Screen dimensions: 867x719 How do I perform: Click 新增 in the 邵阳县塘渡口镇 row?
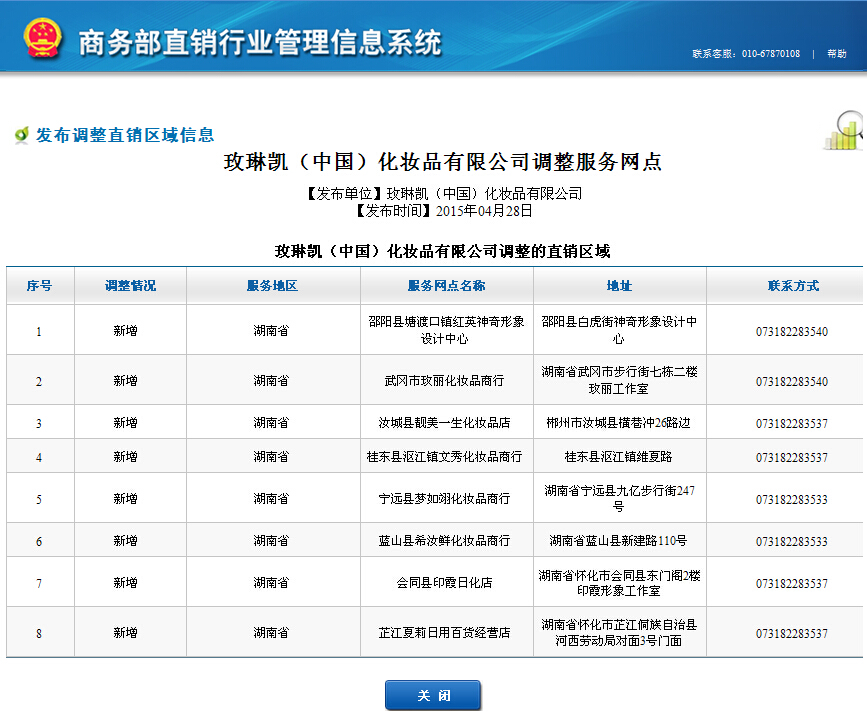tap(126, 331)
